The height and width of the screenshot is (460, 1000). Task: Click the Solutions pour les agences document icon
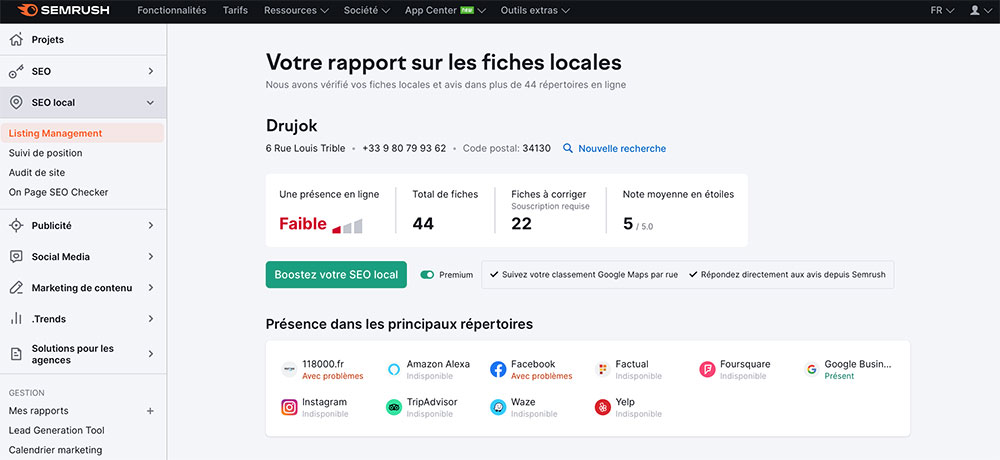pyautogui.click(x=17, y=354)
